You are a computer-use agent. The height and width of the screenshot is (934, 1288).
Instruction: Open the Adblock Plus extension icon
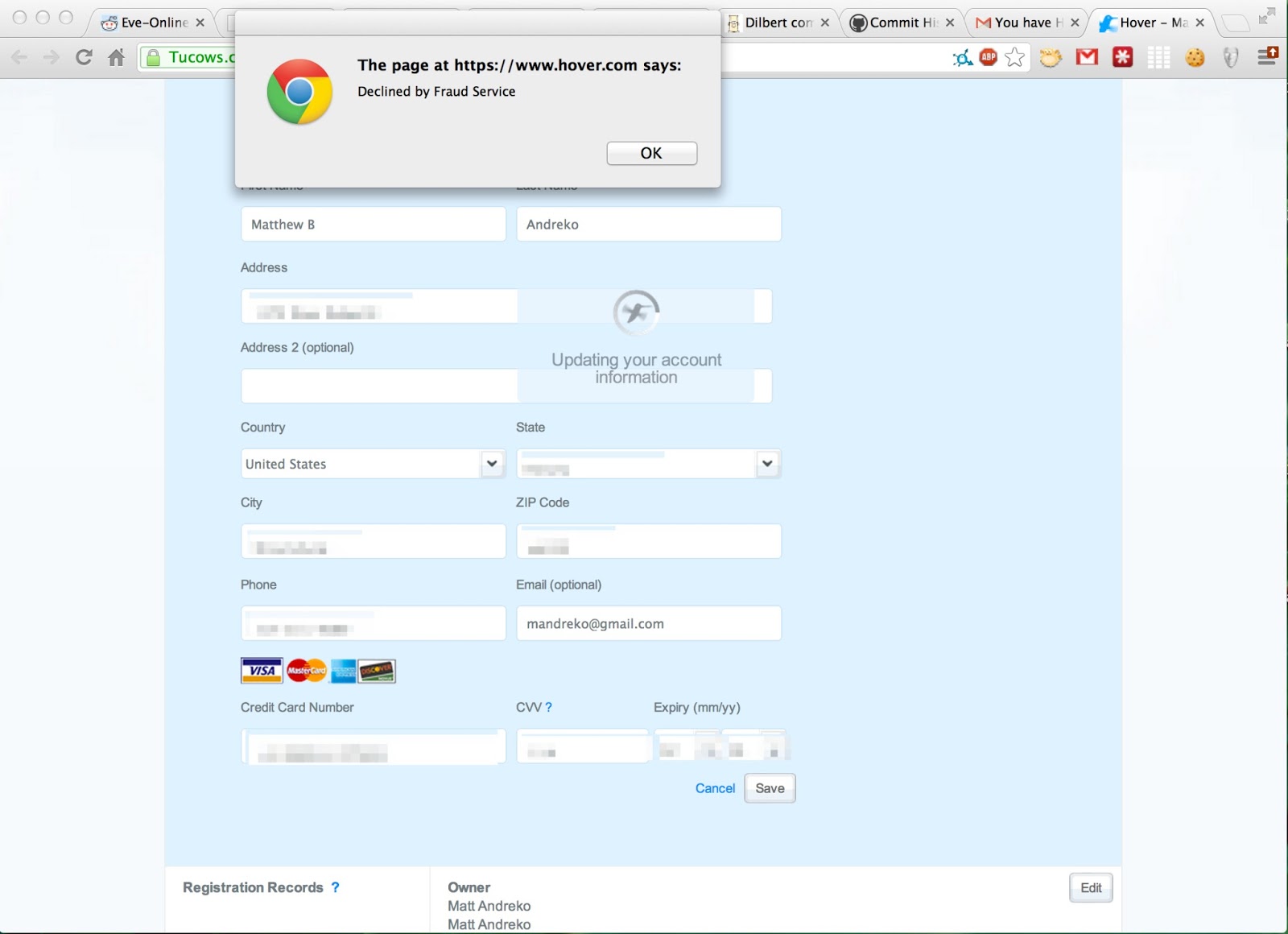click(x=989, y=57)
